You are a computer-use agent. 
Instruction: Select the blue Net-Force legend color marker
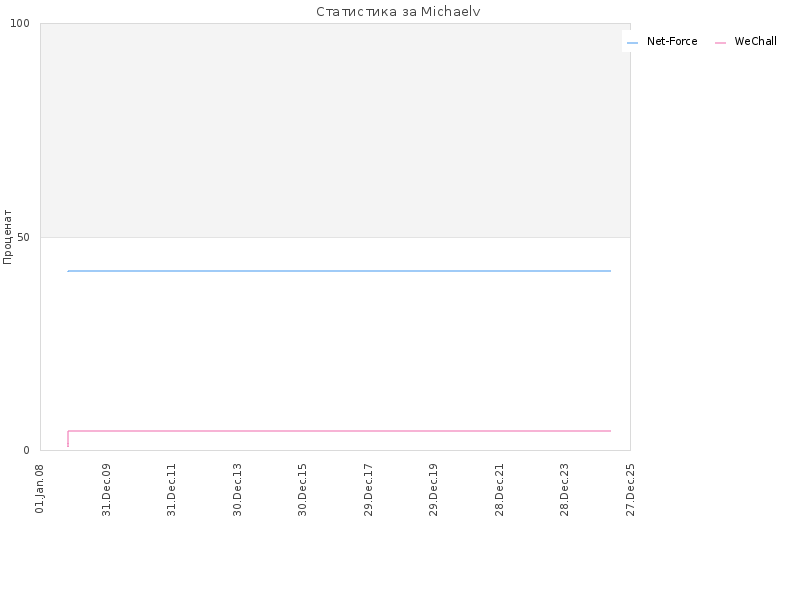coord(632,43)
